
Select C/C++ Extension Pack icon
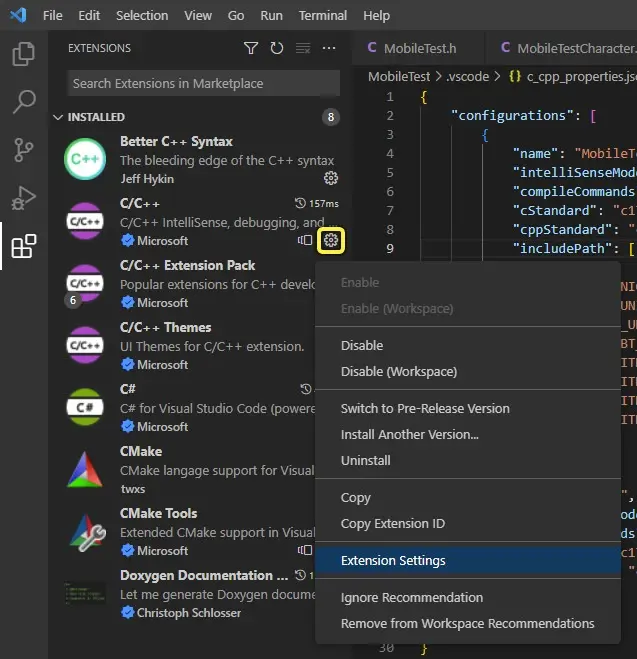click(85, 283)
